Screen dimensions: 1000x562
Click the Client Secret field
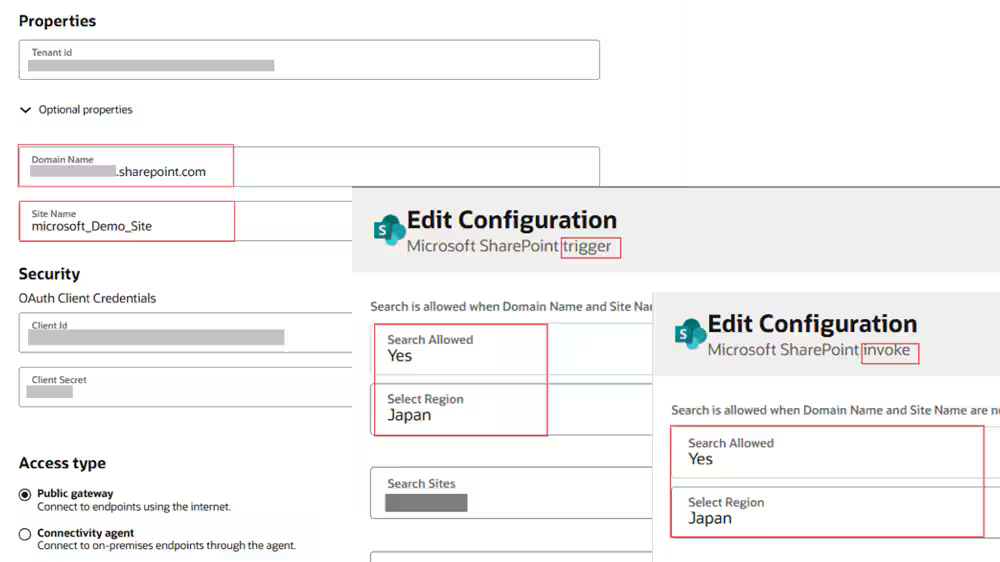[186, 387]
